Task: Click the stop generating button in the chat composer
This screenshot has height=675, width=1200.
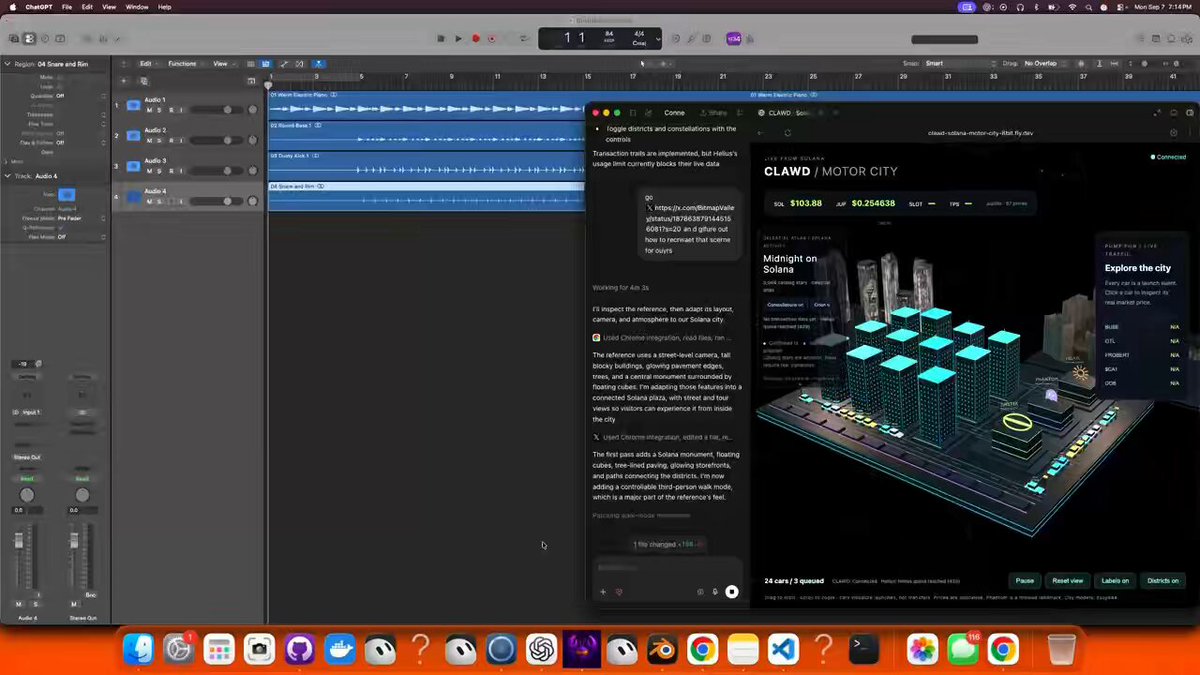Action: [732, 592]
